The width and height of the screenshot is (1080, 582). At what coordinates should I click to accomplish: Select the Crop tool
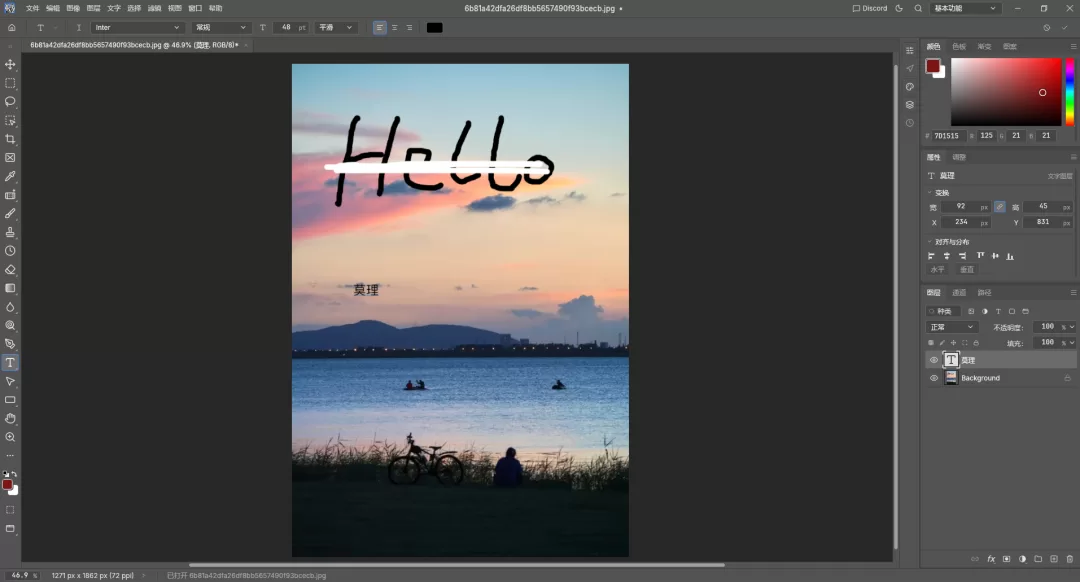pos(10,139)
